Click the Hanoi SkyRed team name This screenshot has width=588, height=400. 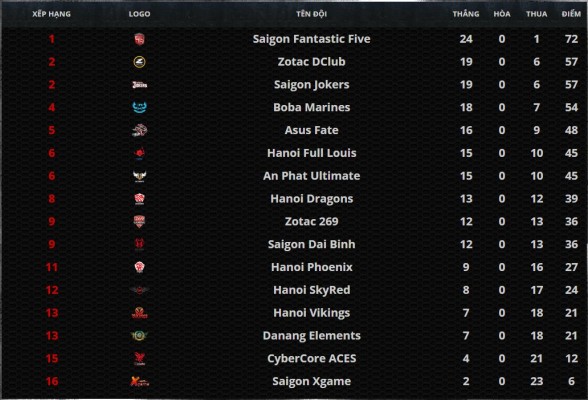coord(311,290)
